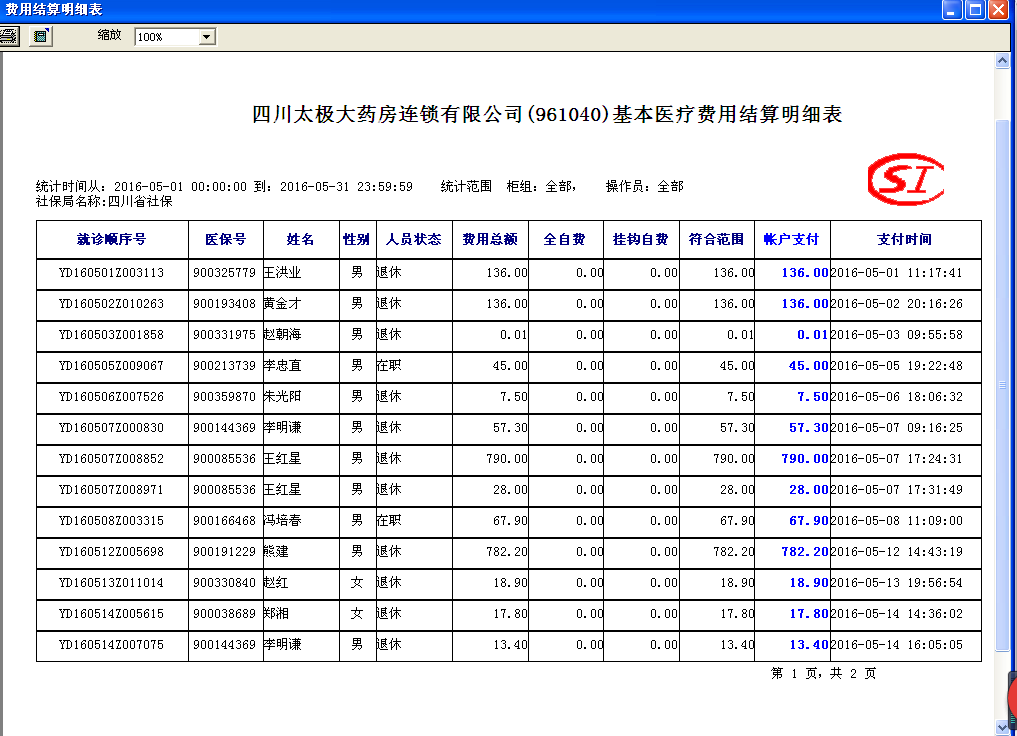Click the print icon in toolbar

pyautogui.click(x=9, y=36)
